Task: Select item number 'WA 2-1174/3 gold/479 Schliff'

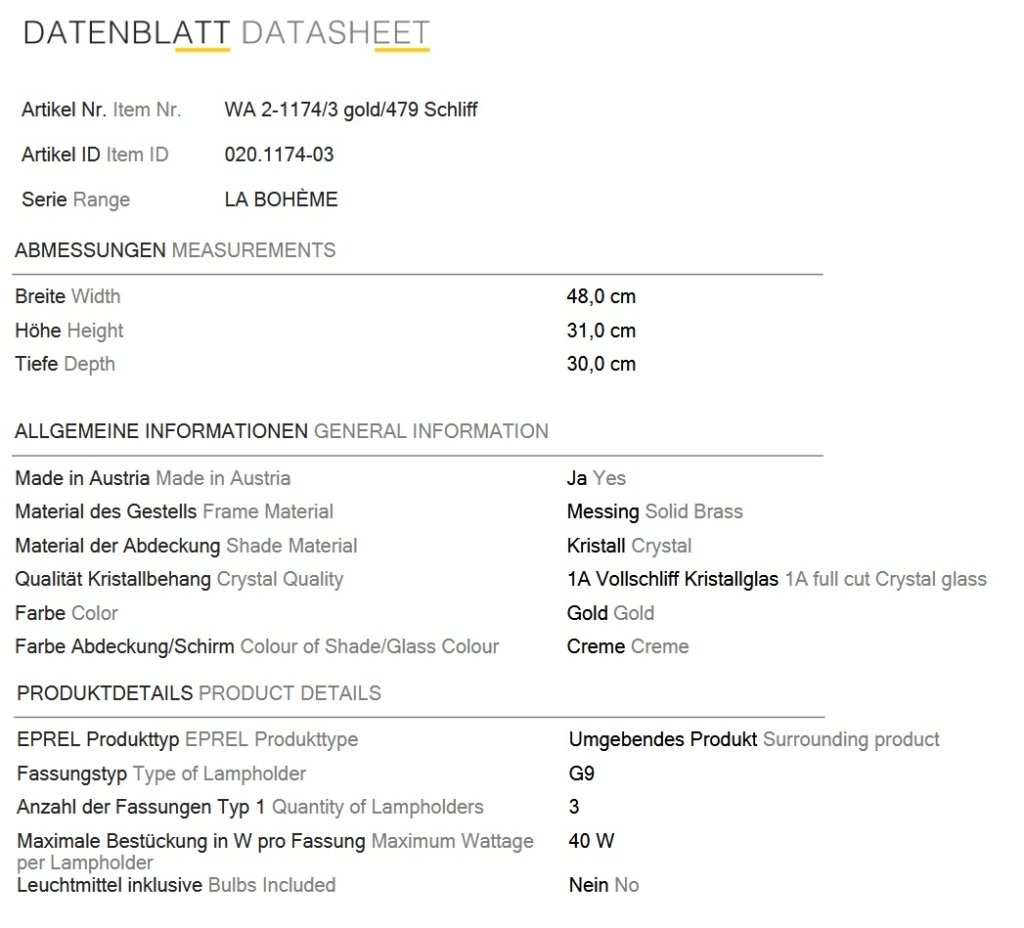Action: point(351,110)
